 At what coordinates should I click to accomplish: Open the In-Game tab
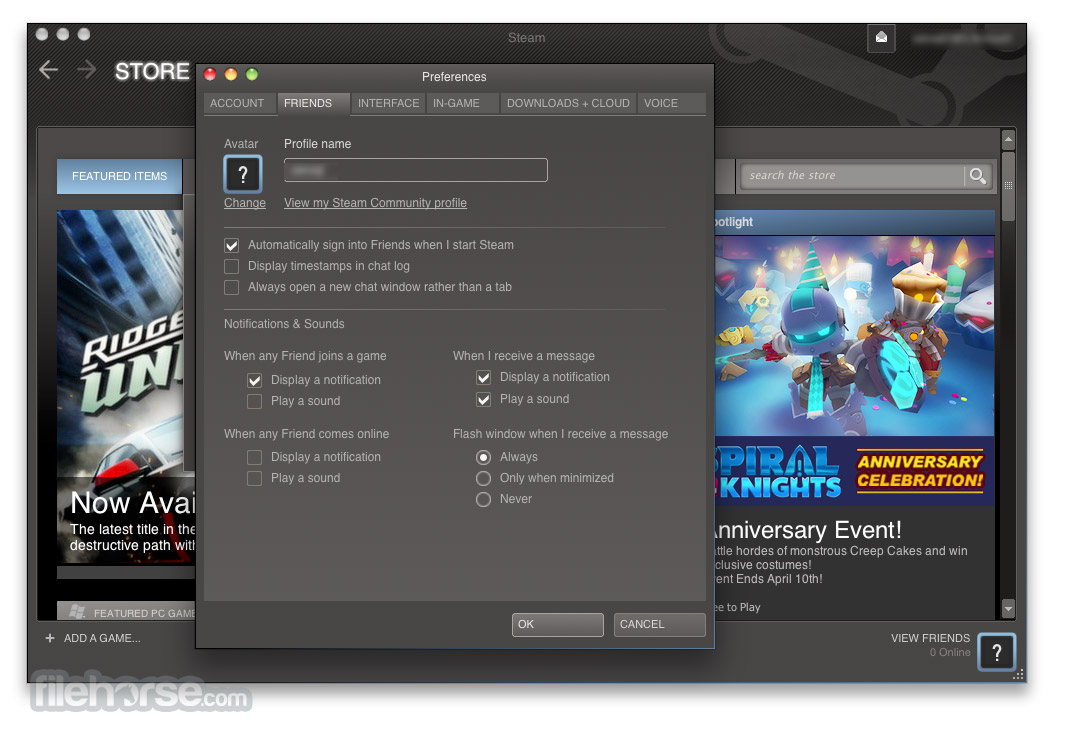[462, 103]
